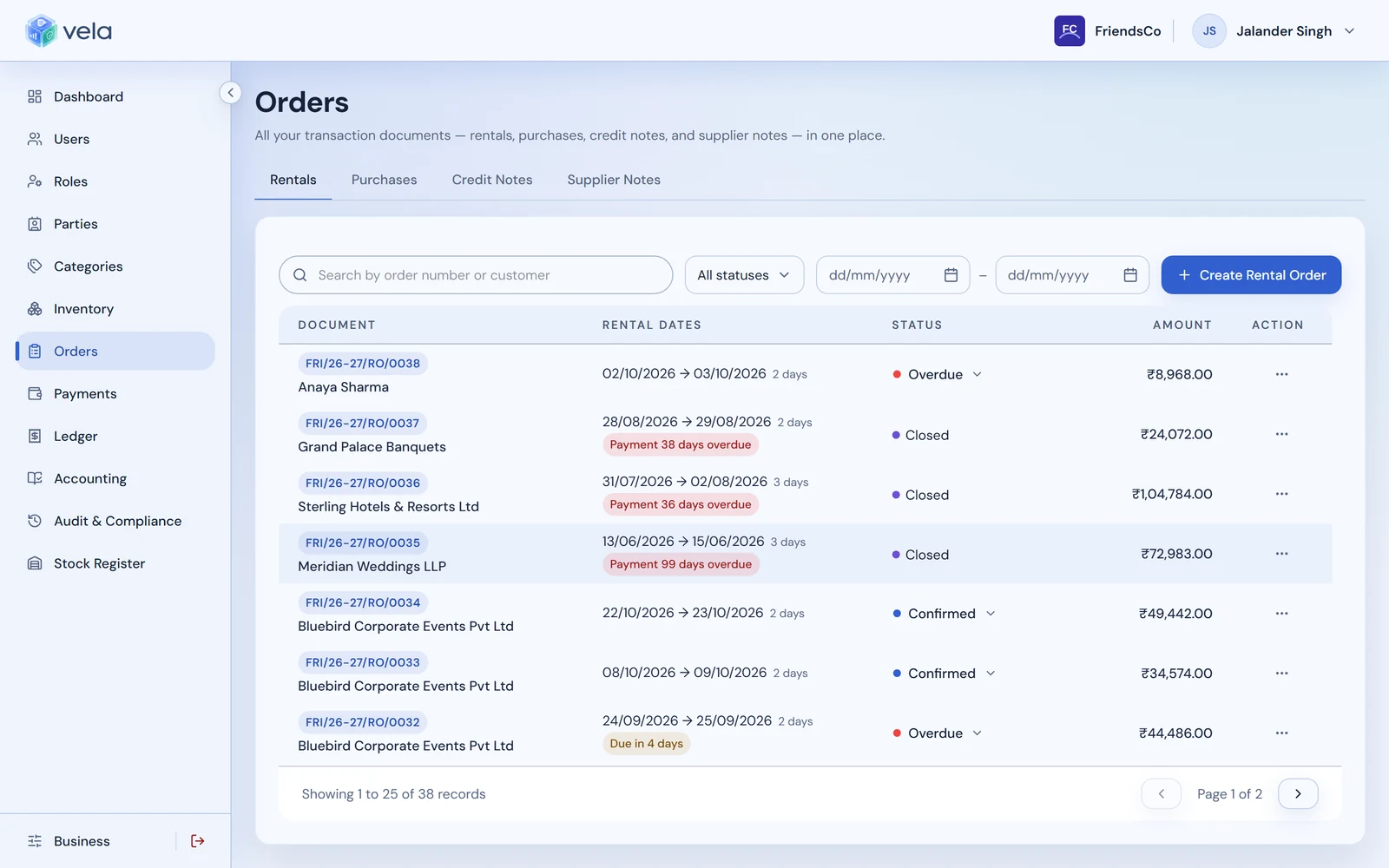Open the Dashboard sidebar icon

coord(35,96)
